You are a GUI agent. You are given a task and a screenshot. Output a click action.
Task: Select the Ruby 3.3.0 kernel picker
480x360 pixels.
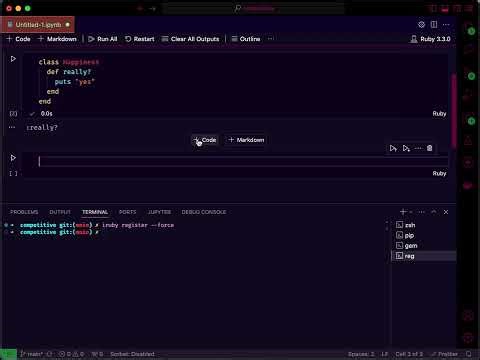coord(430,39)
